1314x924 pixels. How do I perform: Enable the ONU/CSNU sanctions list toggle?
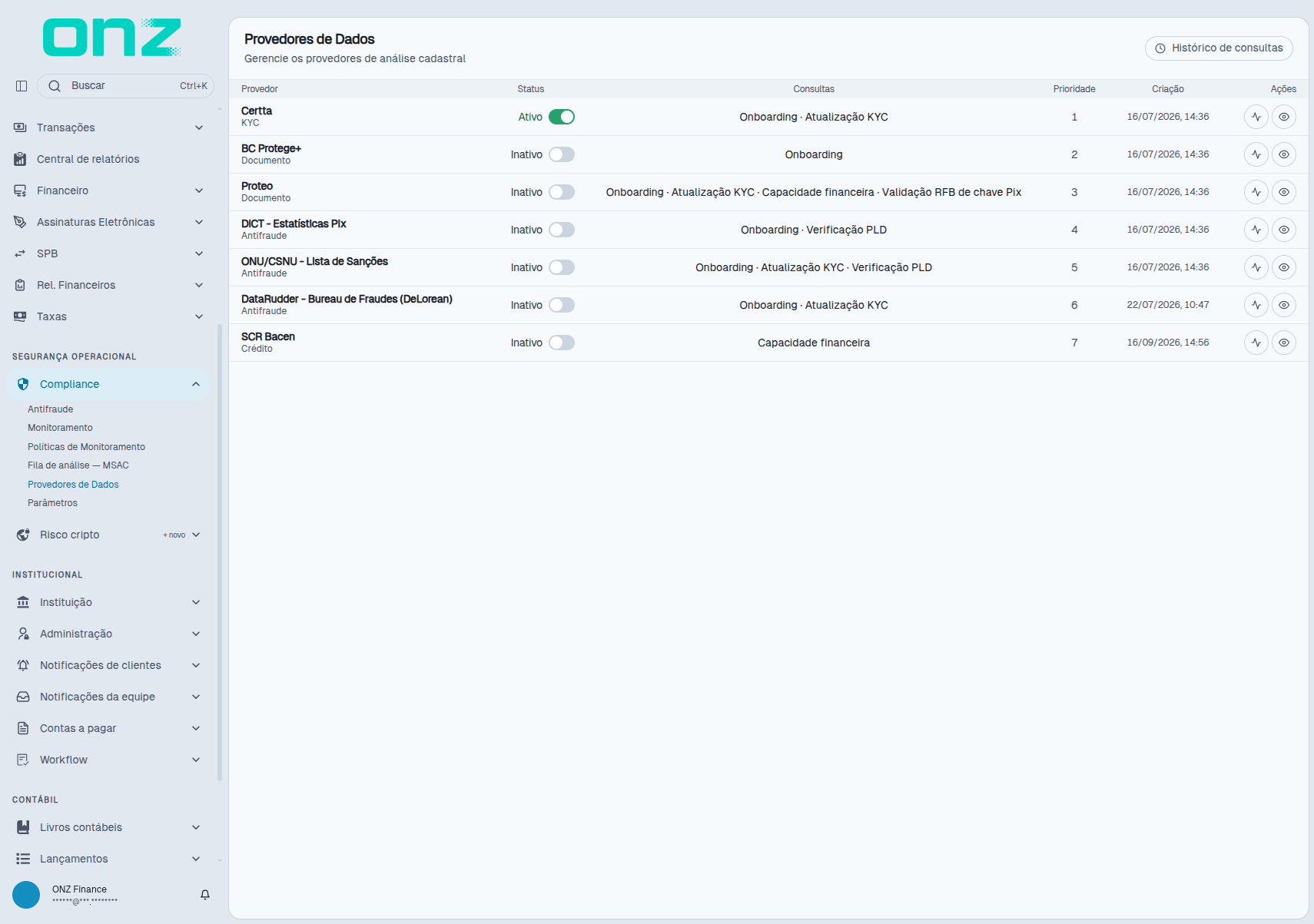click(562, 267)
